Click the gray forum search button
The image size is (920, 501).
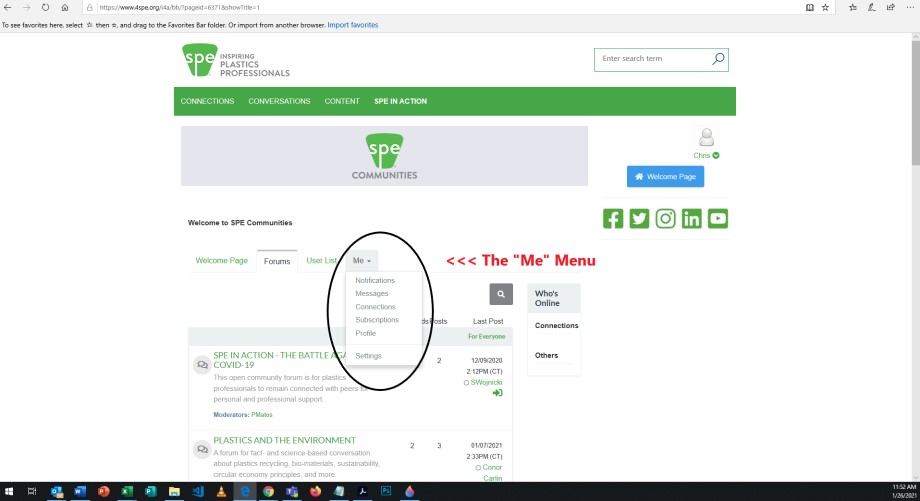tap(501, 294)
